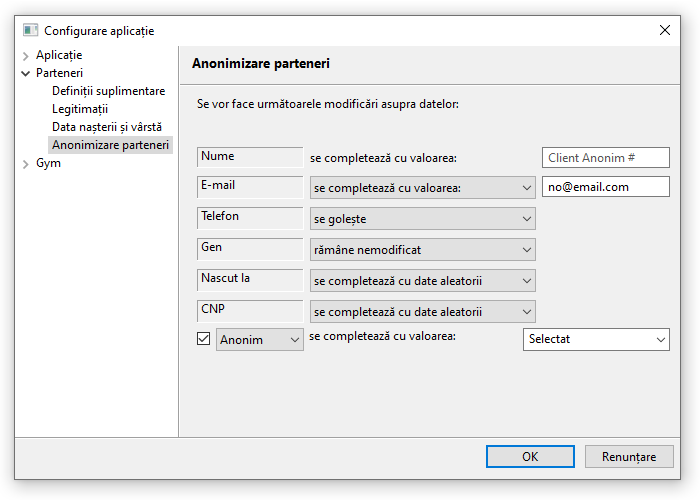The image size is (700, 500).
Task: Click the Configurare aplicație window icon
Action: point(30,30)
